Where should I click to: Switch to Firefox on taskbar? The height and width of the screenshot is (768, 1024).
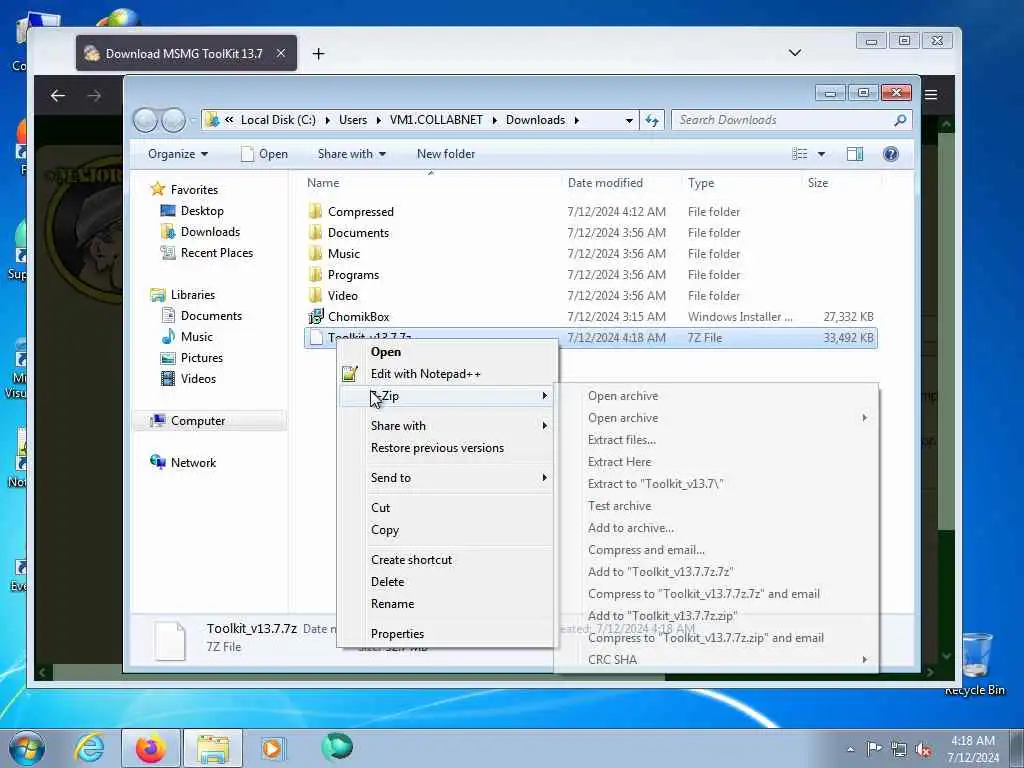point(150,748)
